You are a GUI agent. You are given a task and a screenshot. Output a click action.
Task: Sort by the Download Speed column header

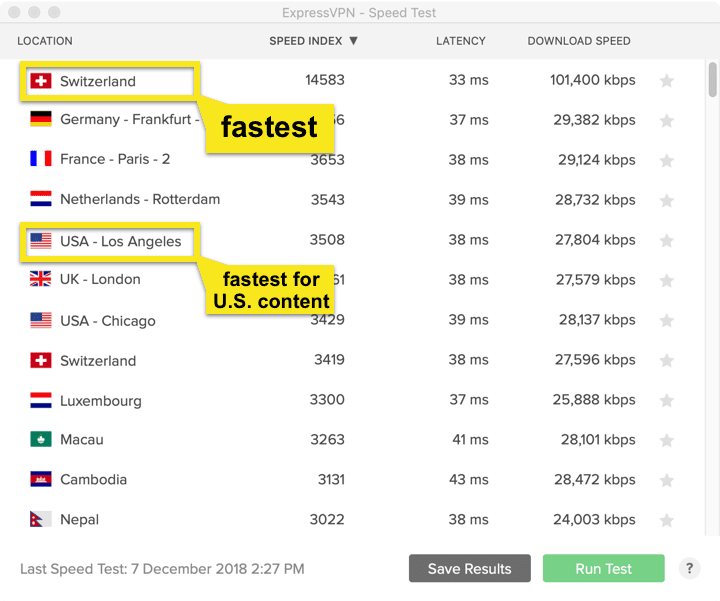click(x=579, y=41)
